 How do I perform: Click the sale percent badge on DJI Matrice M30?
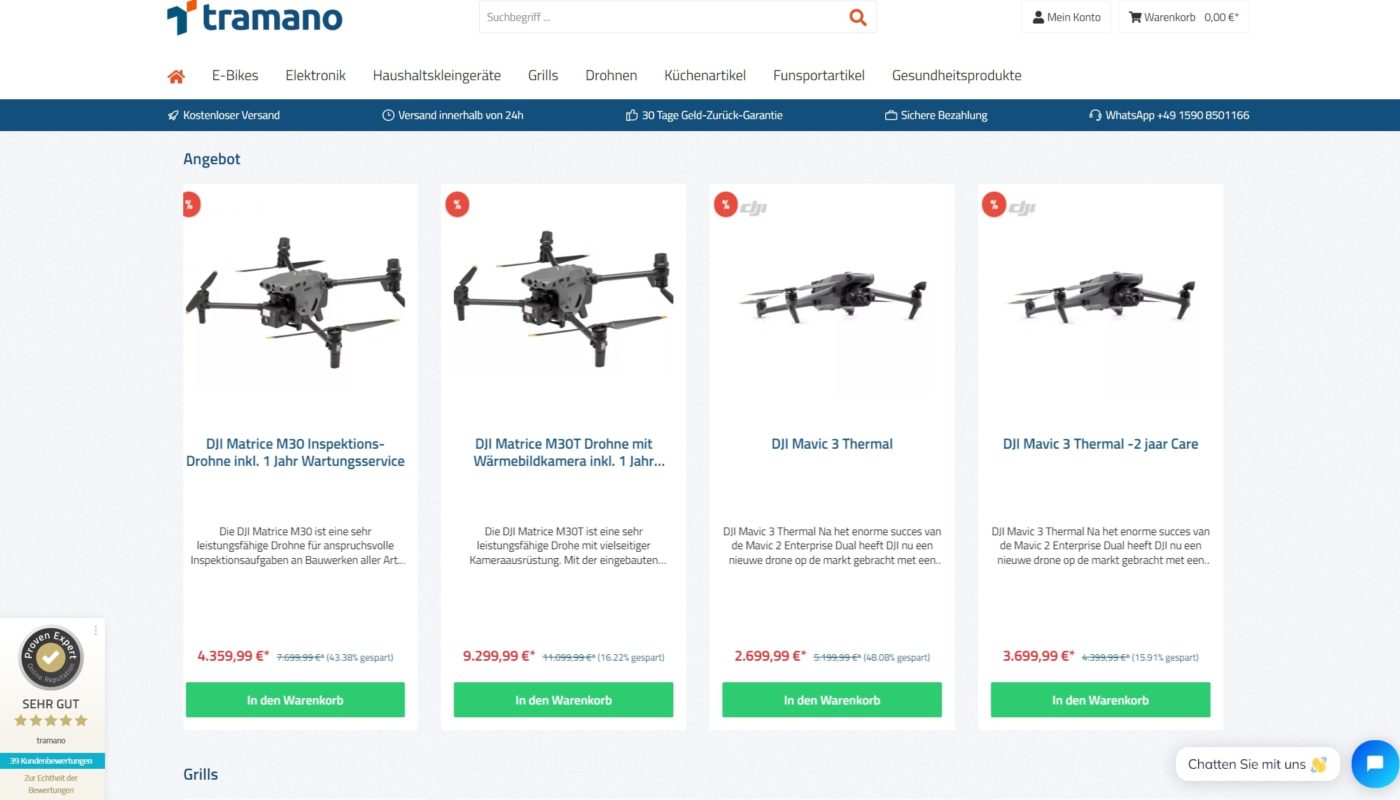[190, 204]
